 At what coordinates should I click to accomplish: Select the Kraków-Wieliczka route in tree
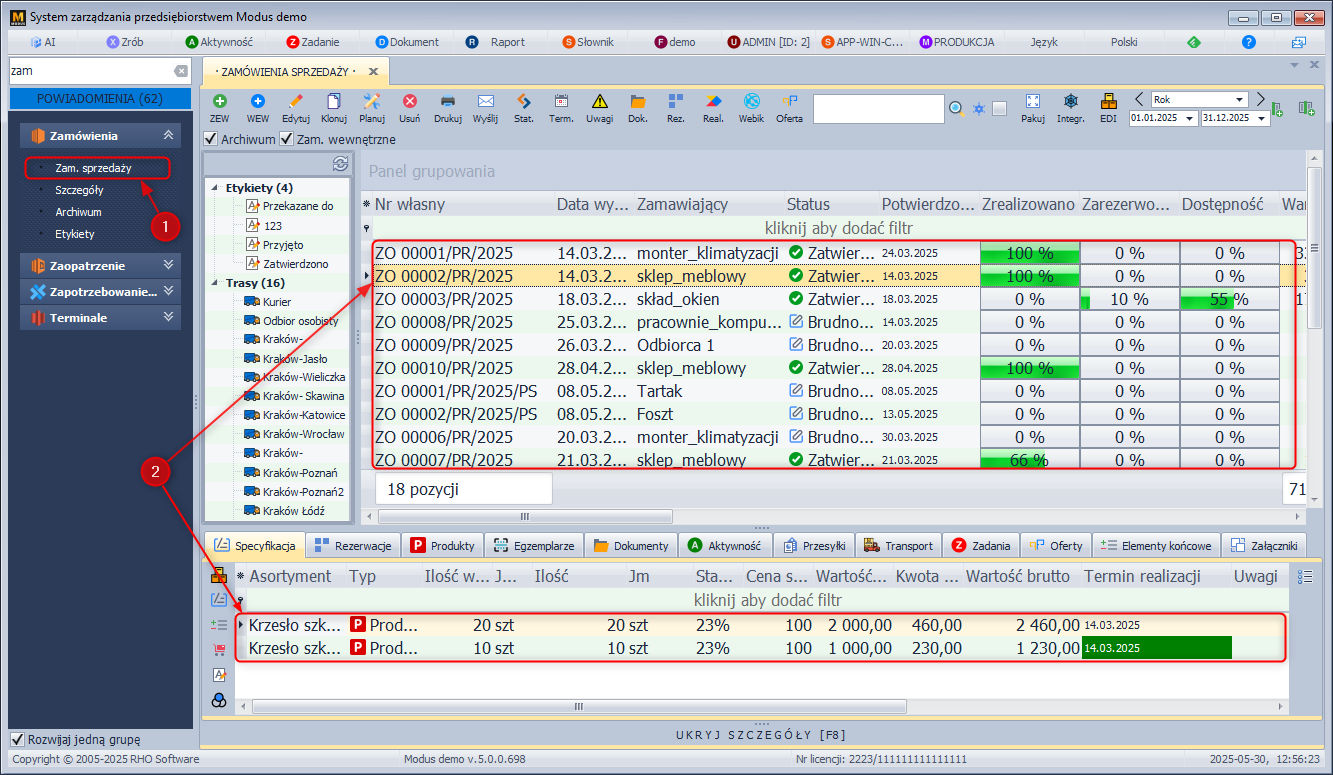[x=303, y=377]
